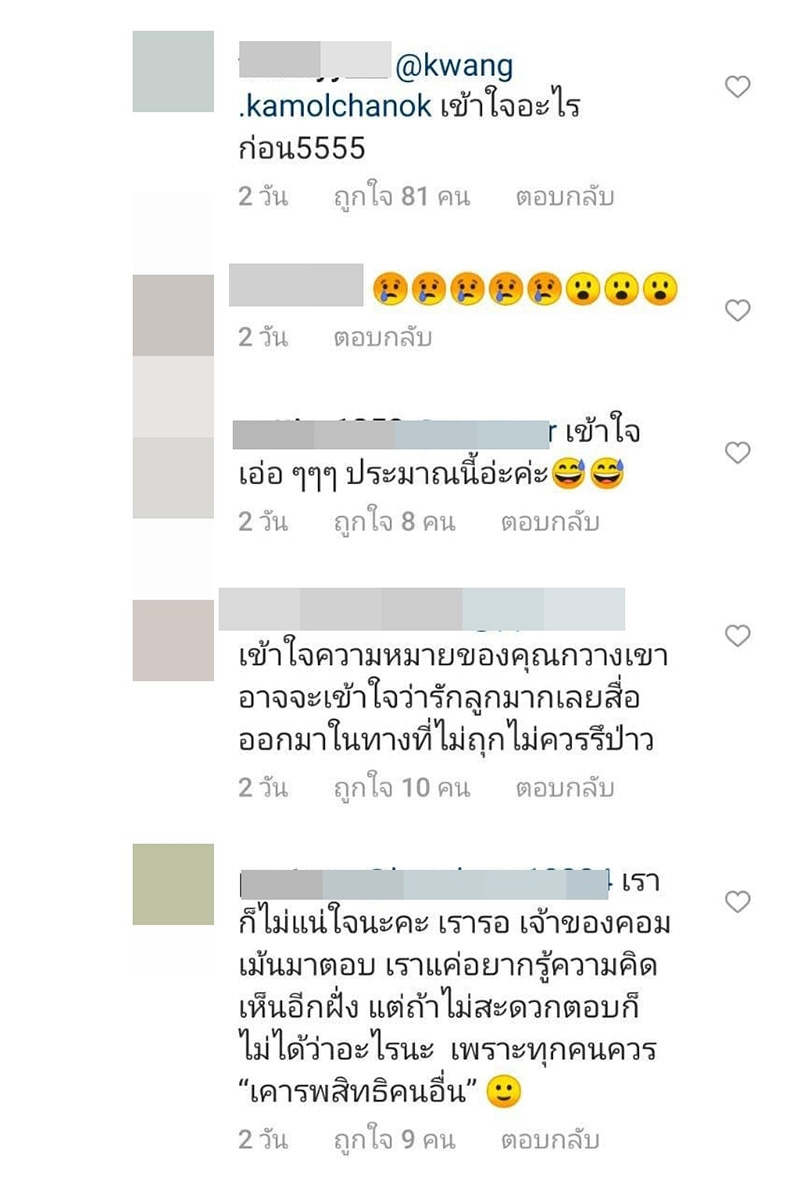Screen dimensions: 800x1196
Task: Open first commenter's profile picture
Action: pos(173,72)
